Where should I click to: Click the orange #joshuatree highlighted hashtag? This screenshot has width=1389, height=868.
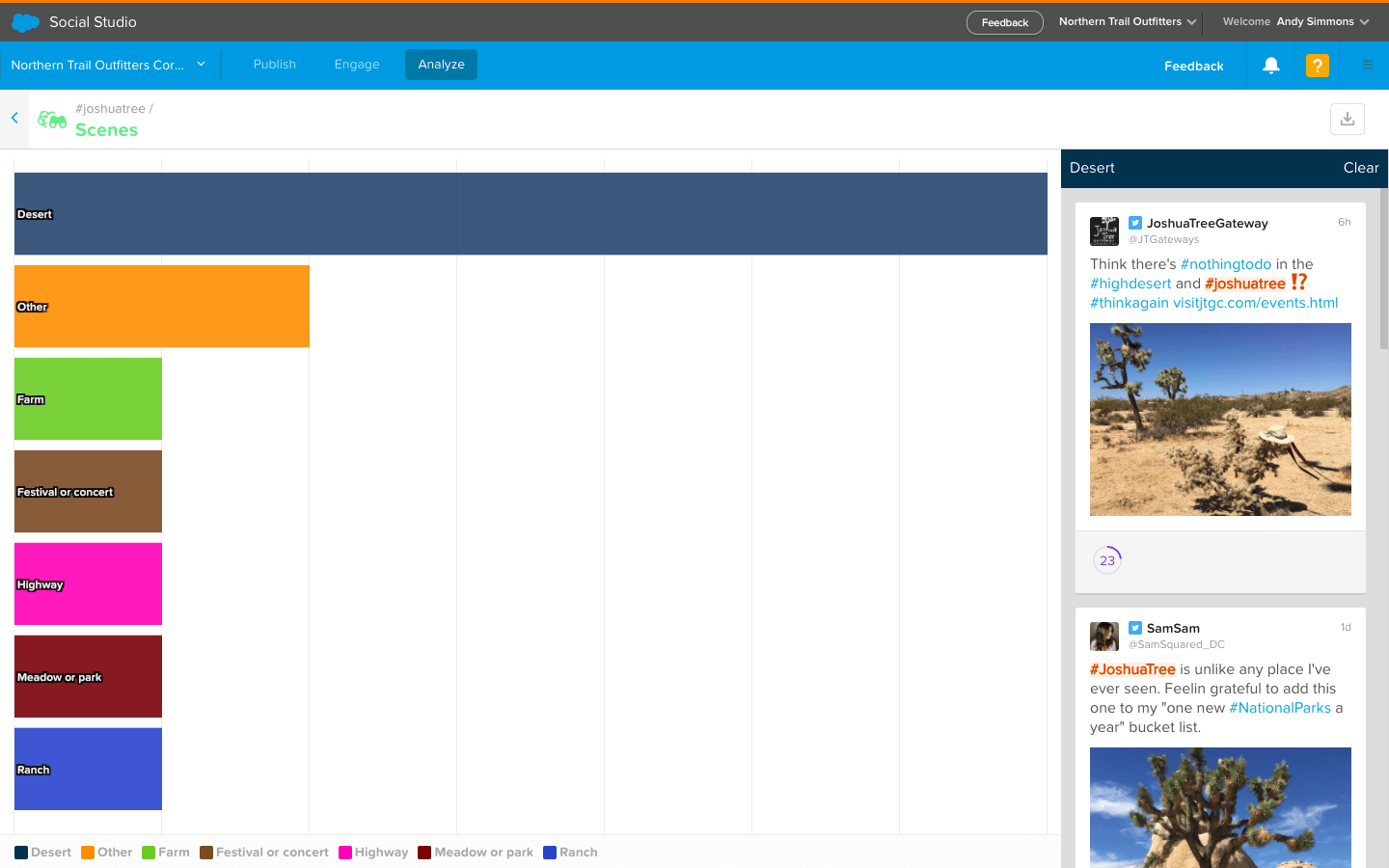[1245, 284]
